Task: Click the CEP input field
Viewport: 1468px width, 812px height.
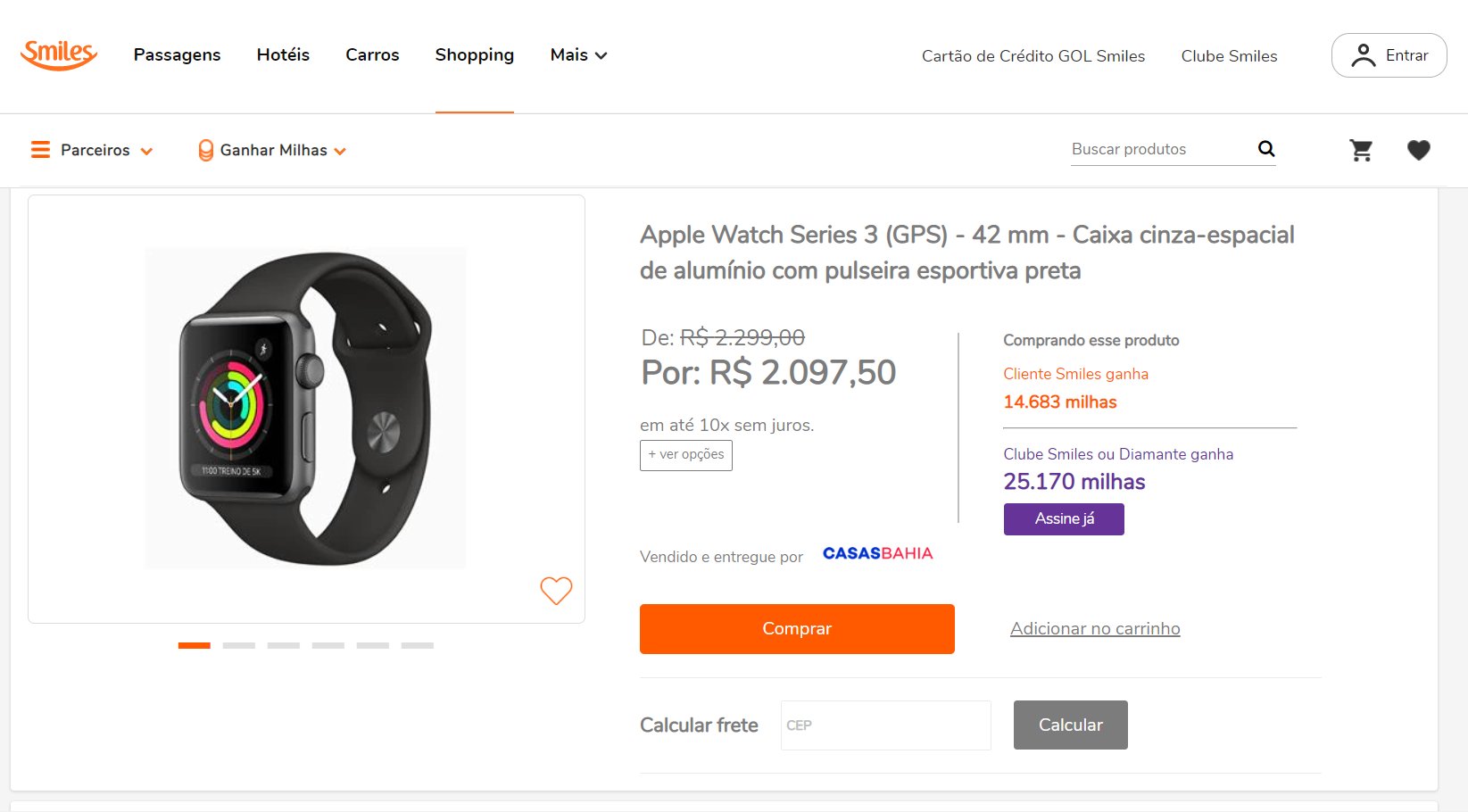Action: [x=885, y=725]
